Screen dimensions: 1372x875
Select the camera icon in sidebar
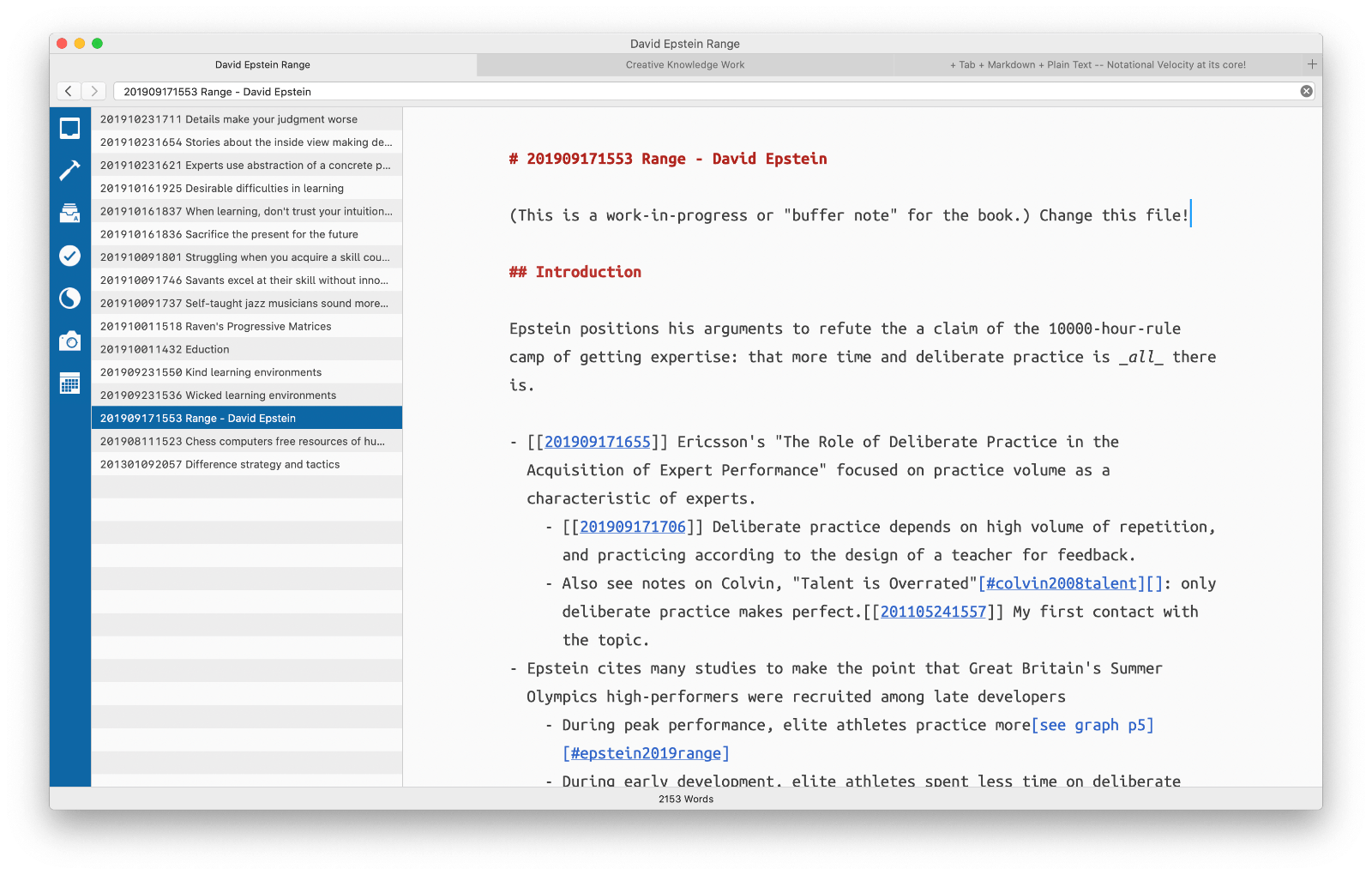[70, 341]
